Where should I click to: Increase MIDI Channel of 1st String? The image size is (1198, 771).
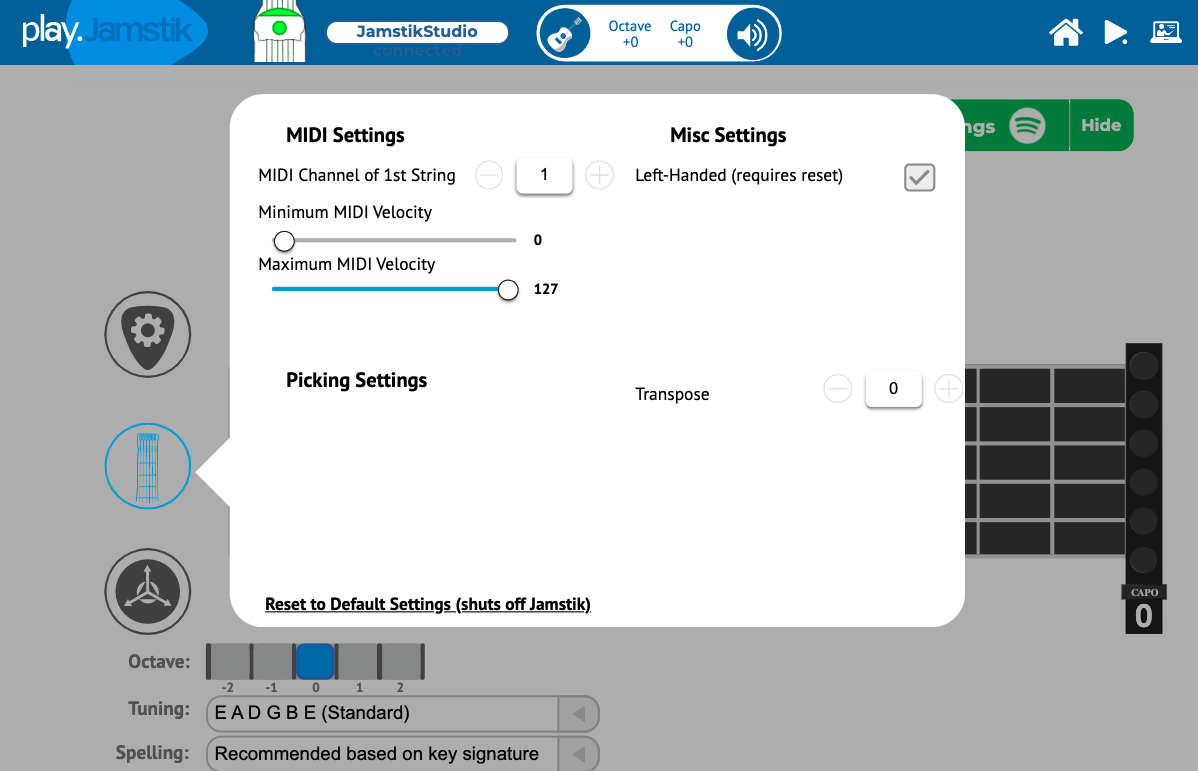point(599,176)
